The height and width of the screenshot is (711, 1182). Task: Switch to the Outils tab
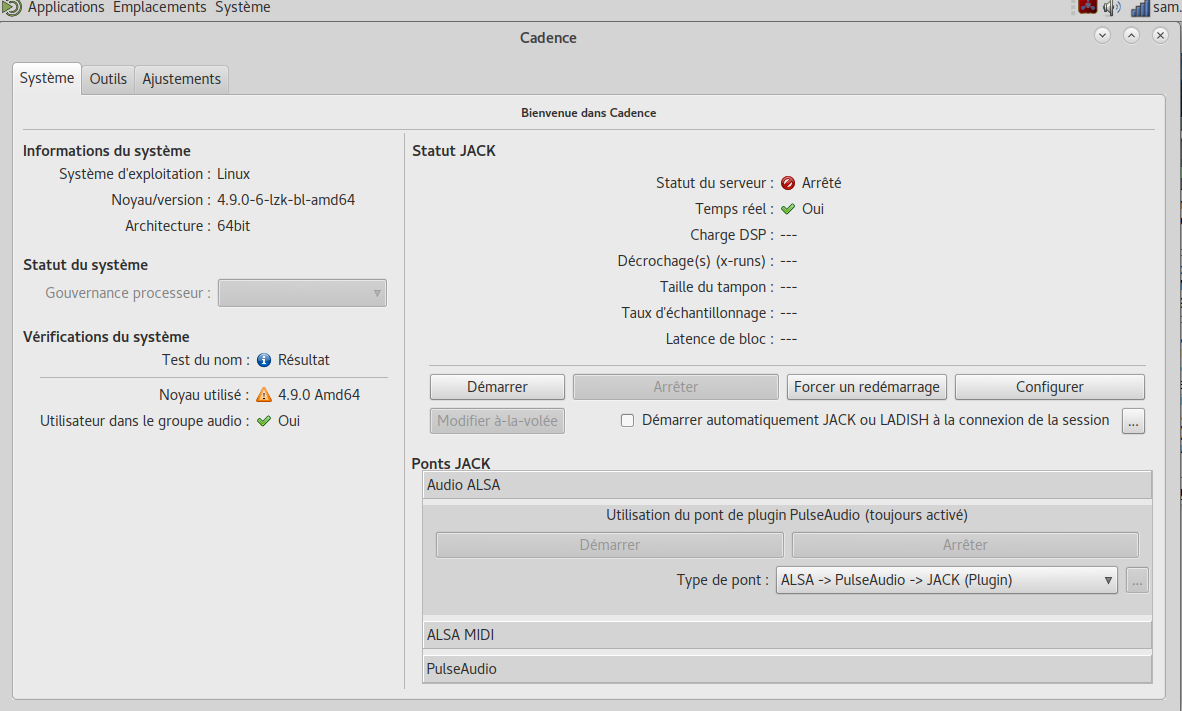pyautogui.click(x=108, y=79)
